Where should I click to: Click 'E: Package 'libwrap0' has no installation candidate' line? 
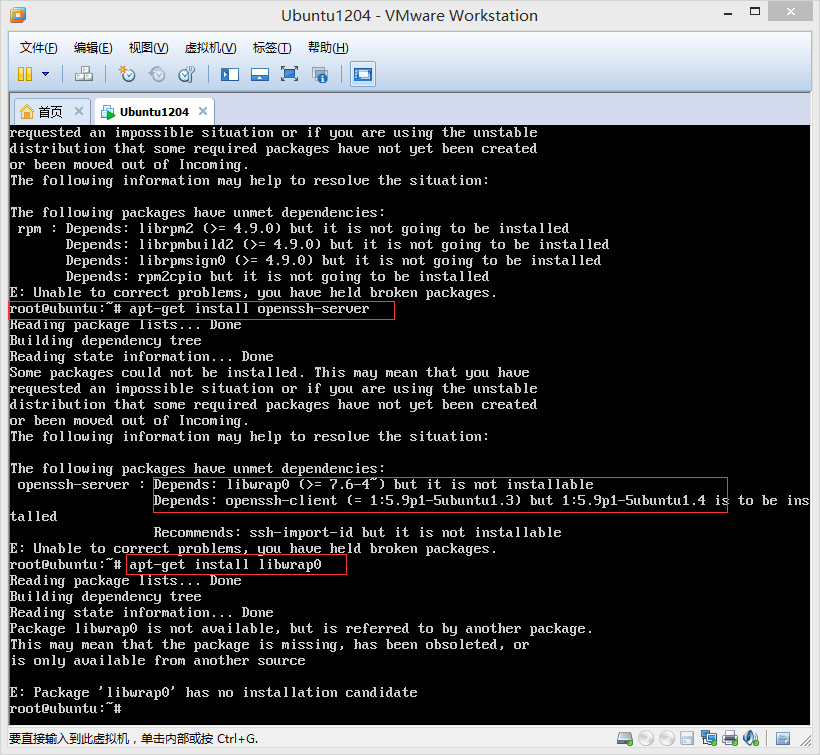213,693
